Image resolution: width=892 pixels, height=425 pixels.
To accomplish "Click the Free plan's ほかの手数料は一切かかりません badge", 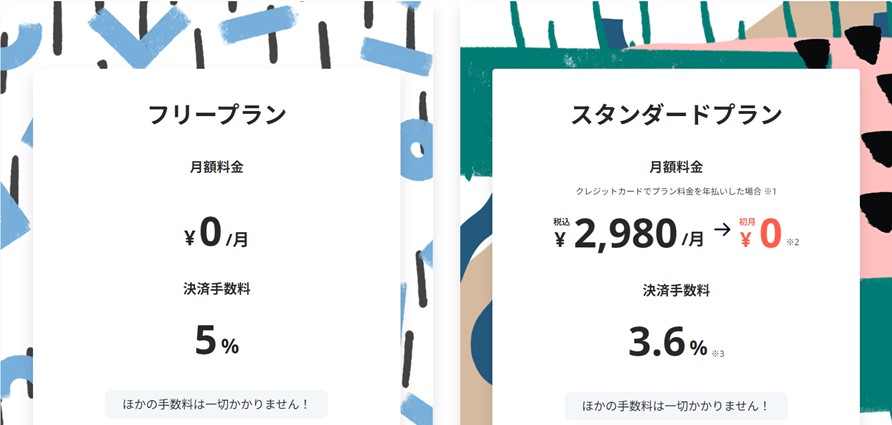I will click(216, 405).
